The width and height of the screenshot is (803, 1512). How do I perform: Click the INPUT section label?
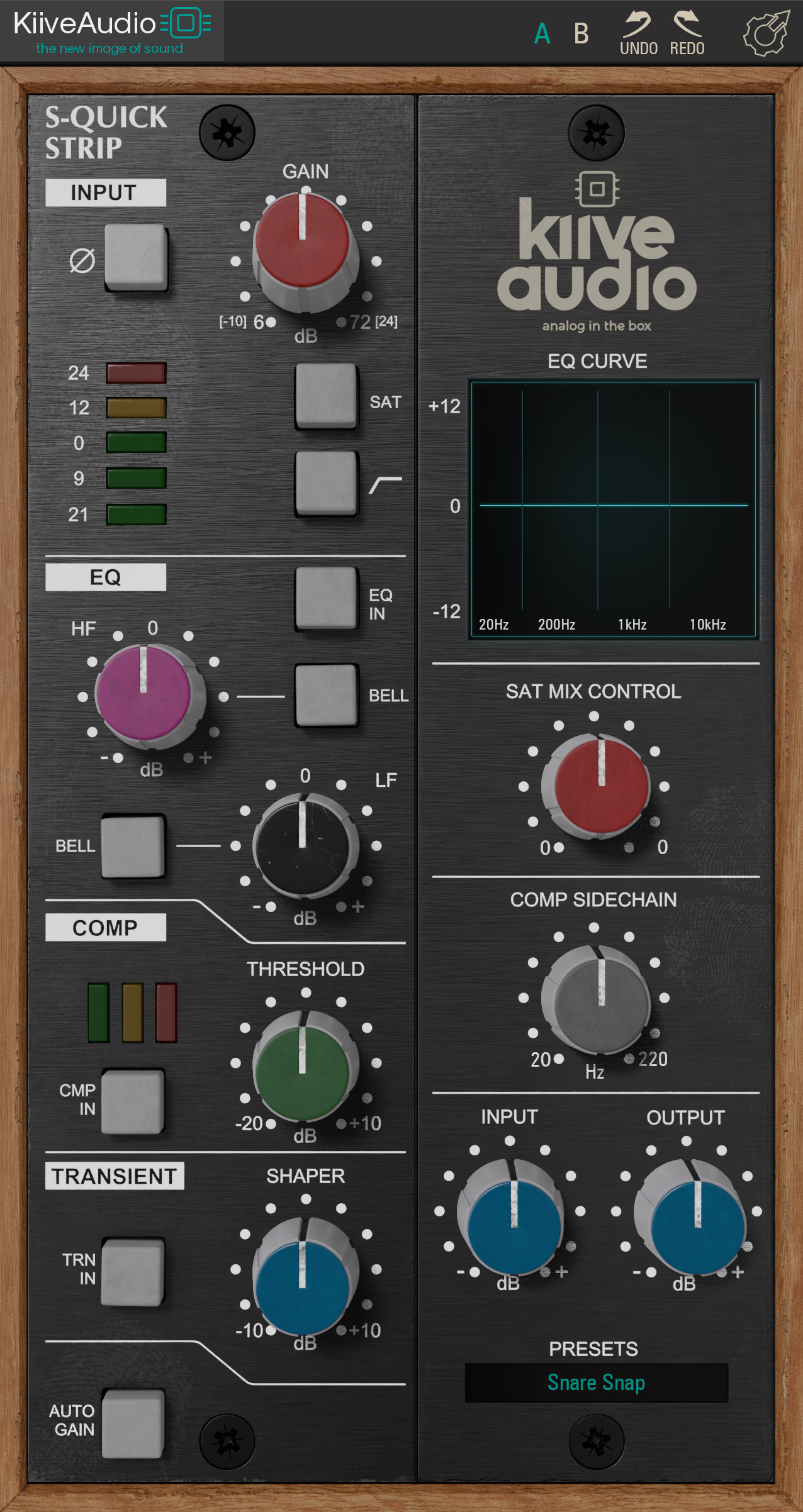tap(106, 192)
